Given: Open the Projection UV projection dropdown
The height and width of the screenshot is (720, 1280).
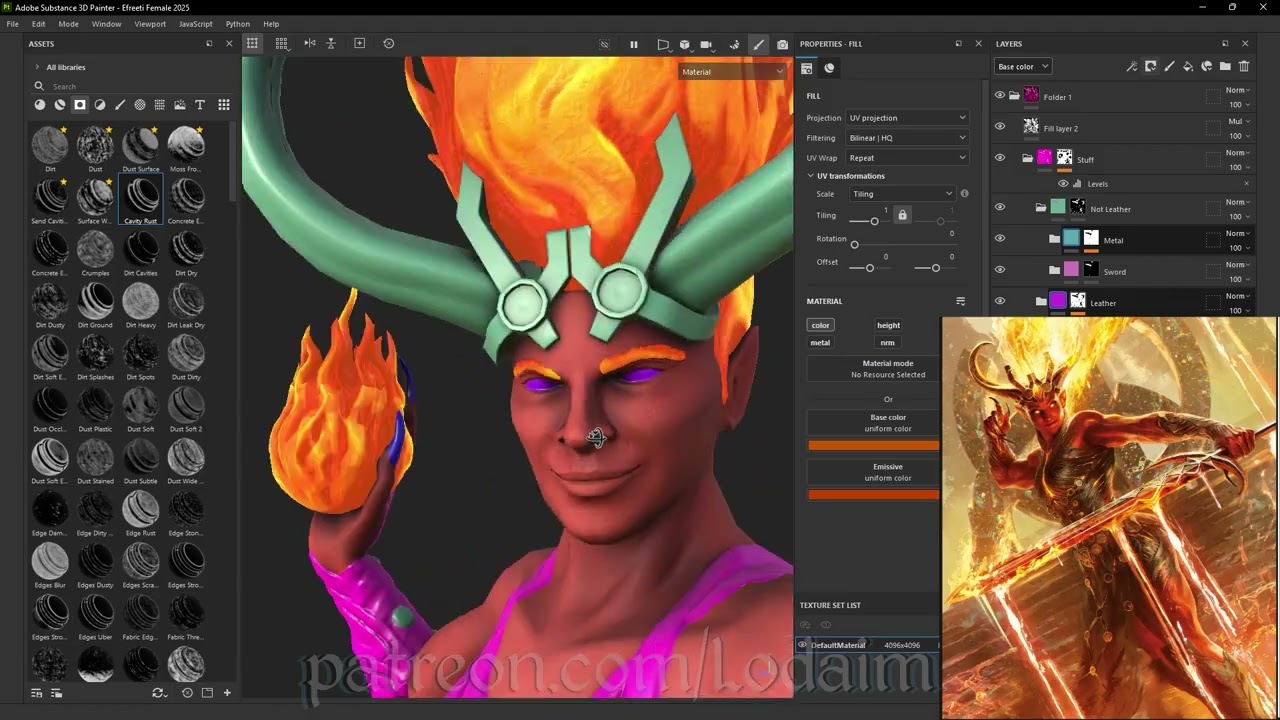Looking at the screenshot, I should tap(907, 118).
